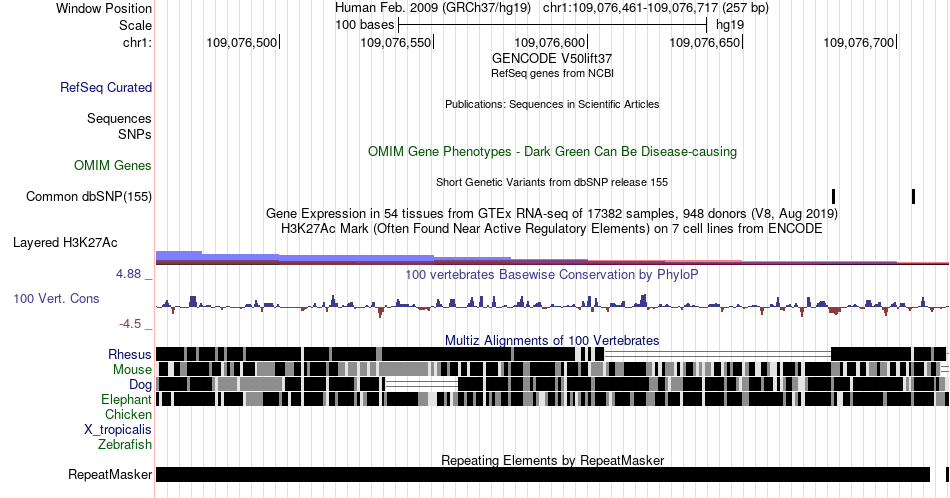Select the Dog alignment row label

pyautogui.click(x=141, y=385)
